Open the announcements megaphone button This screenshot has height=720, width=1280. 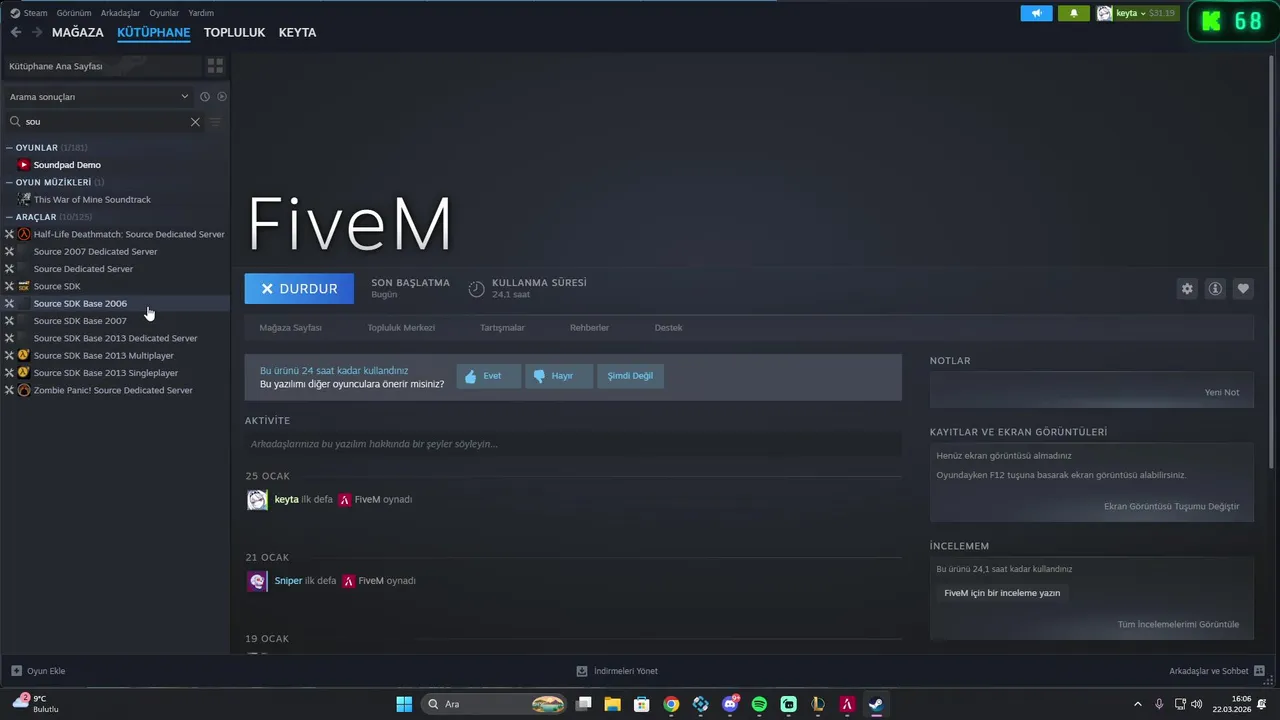(1036, 13)
